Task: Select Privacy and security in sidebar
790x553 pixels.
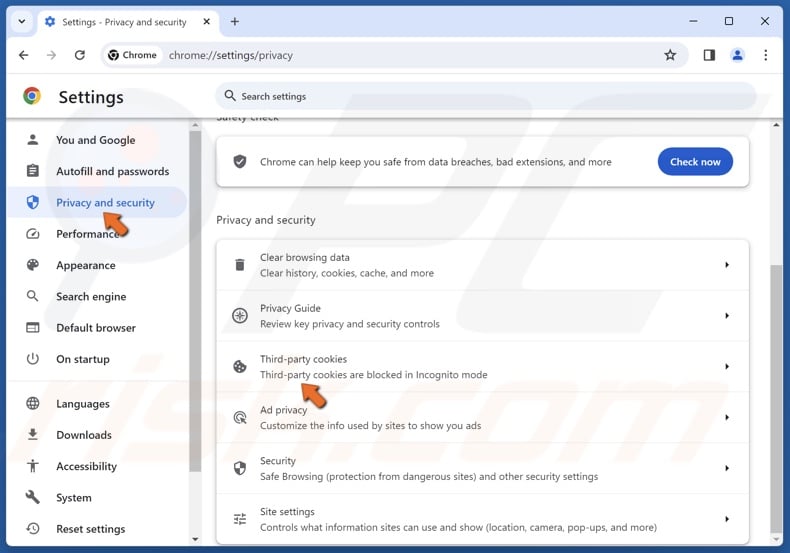Action: pos(98,202)
